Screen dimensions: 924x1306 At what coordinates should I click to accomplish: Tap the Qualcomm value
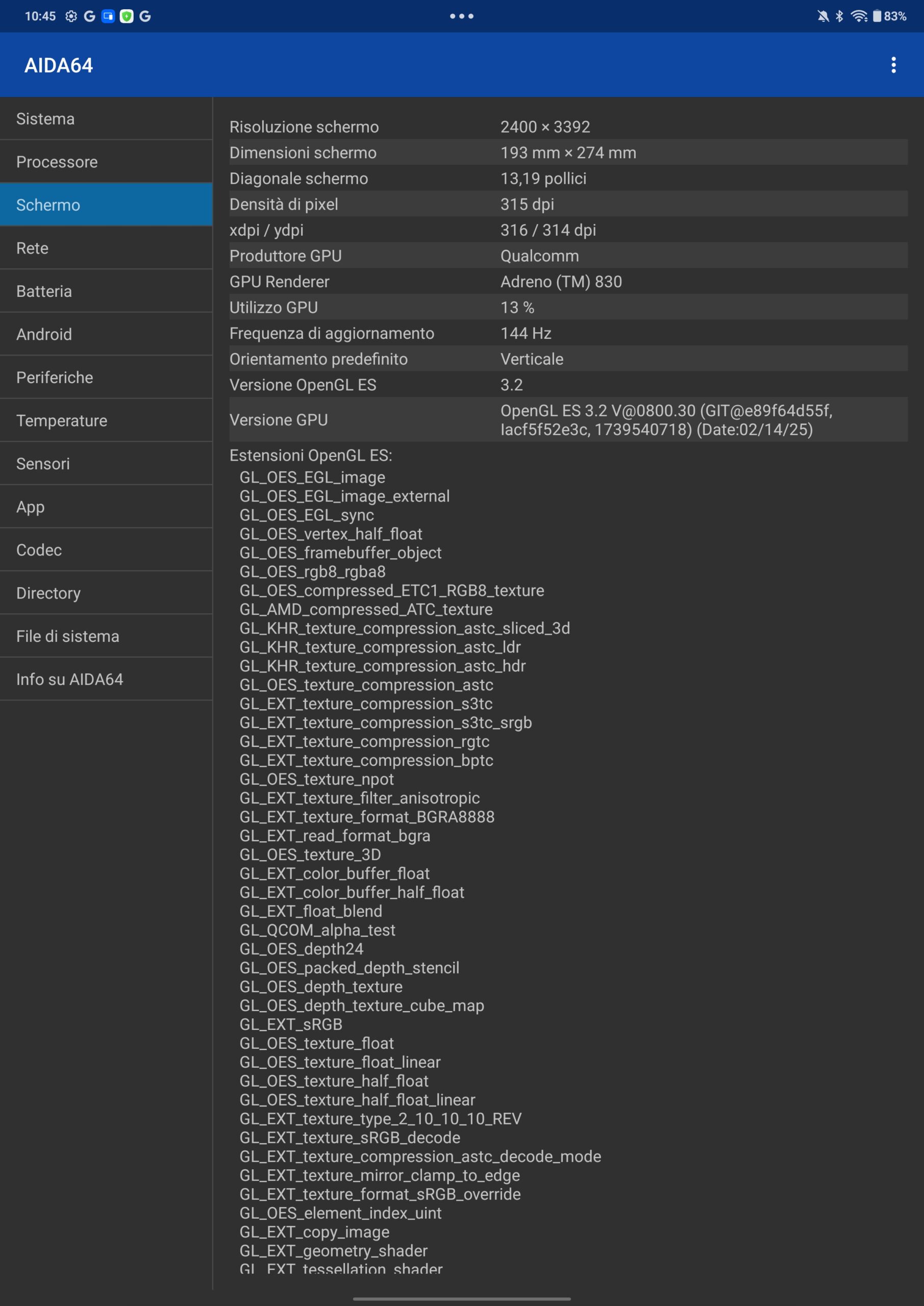(x=539, y=256)
